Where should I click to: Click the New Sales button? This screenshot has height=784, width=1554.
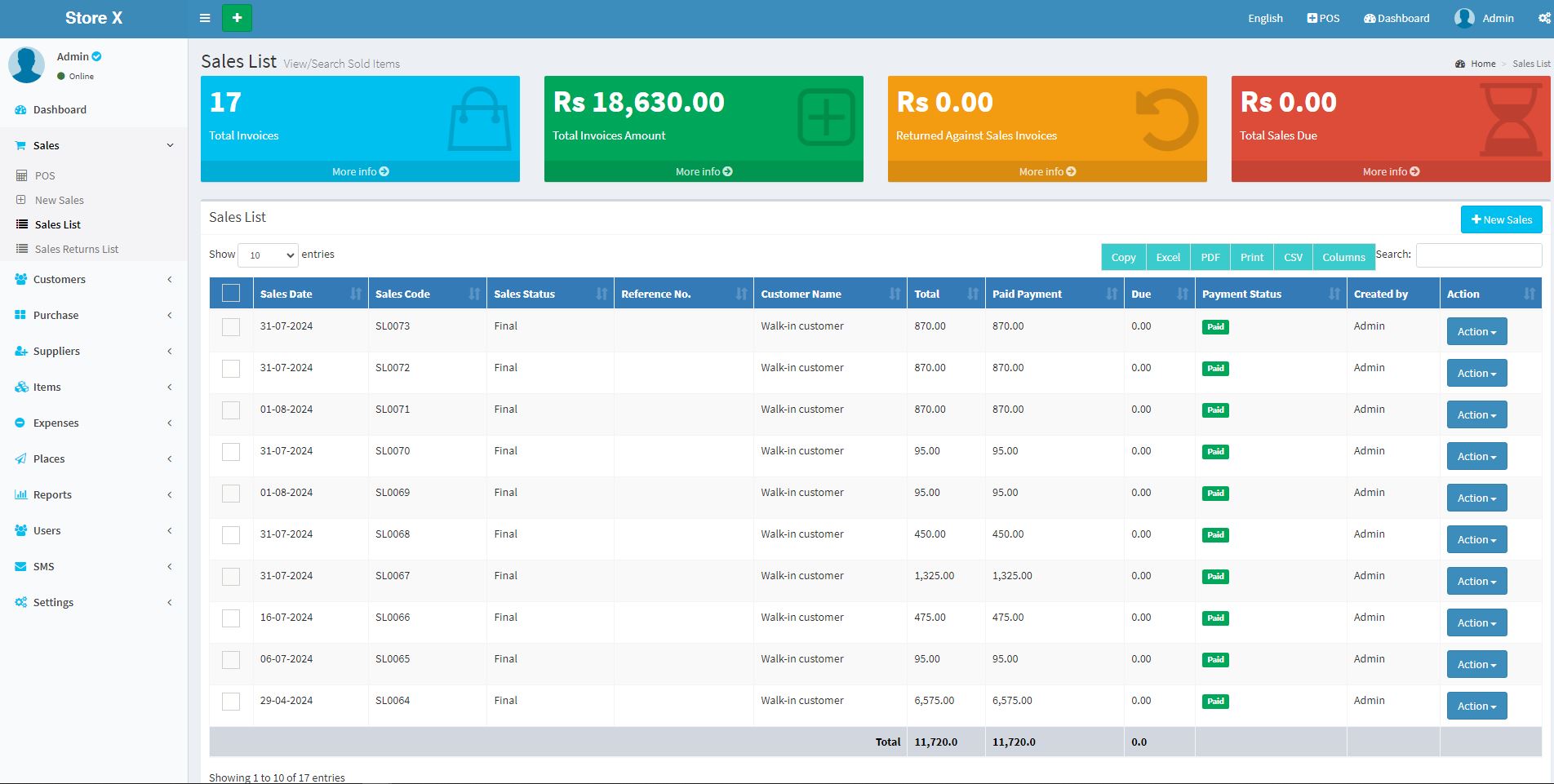1500,219
